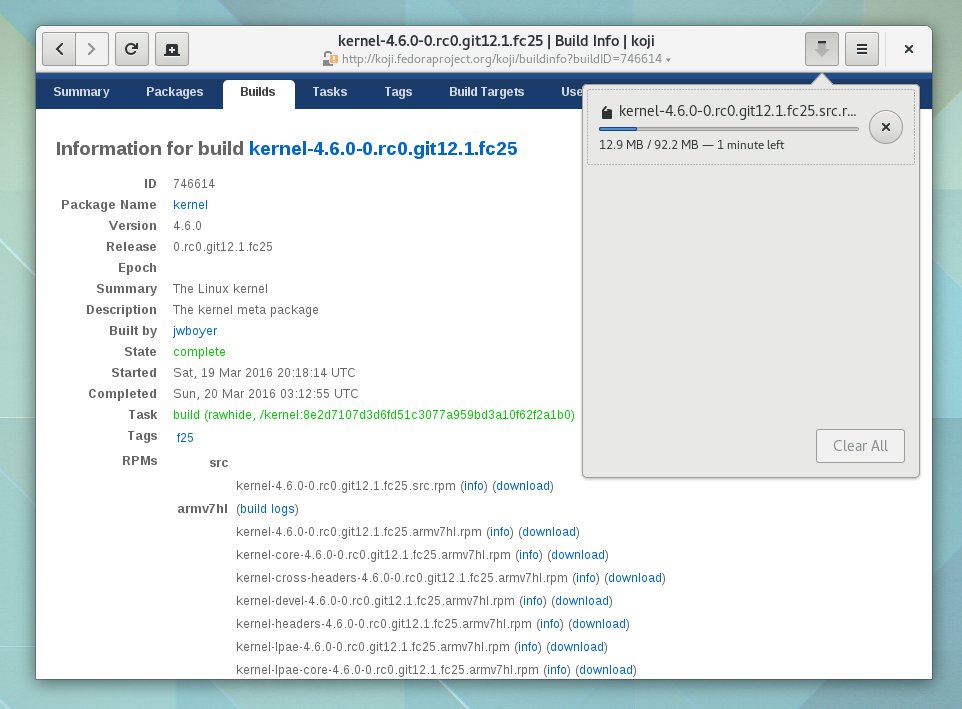Click the download progress bar
The width and height of the screenshot is (962, 709).
(728, 128)
